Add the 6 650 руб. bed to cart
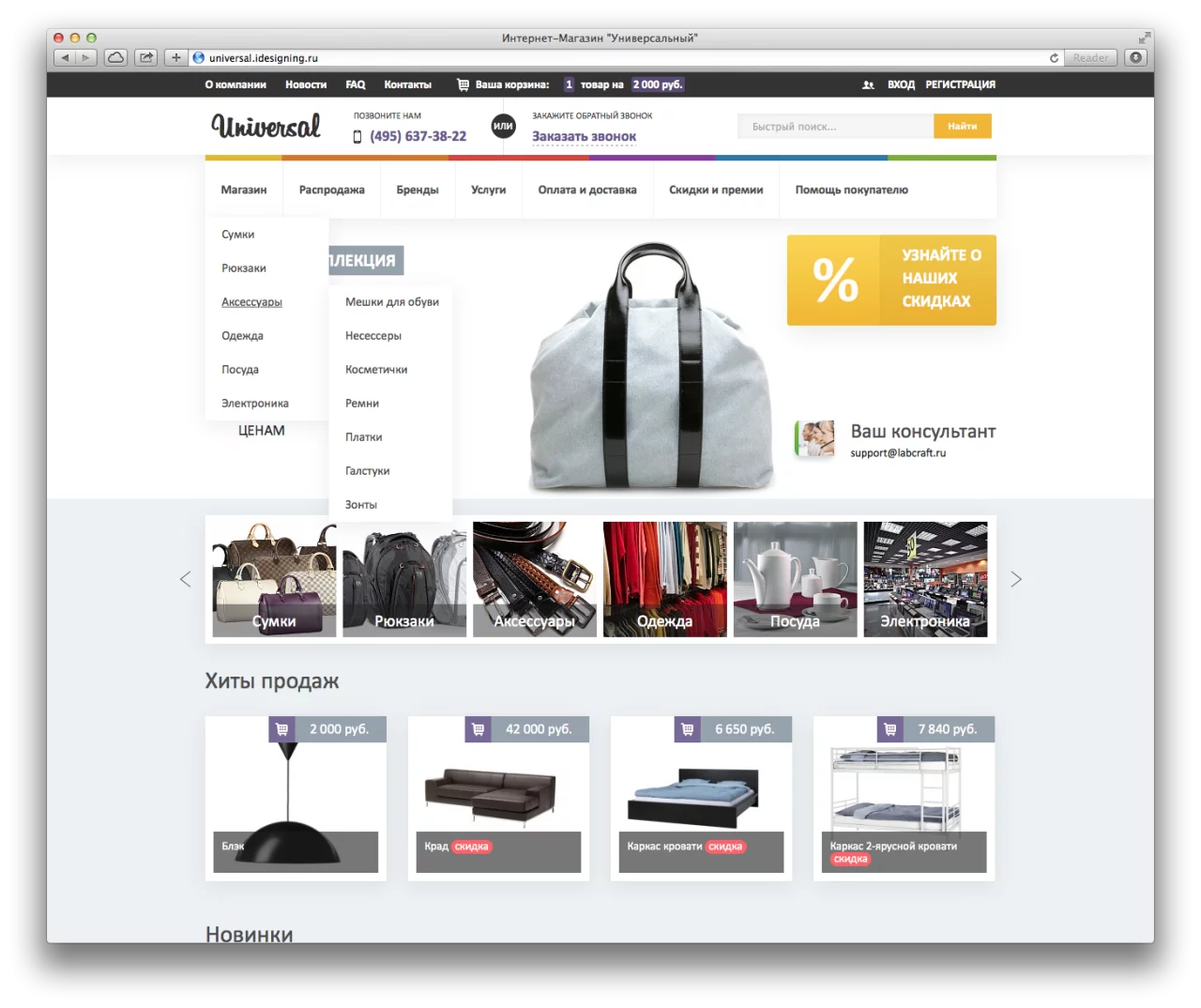1201x1008 pixels. pos(688,729)
